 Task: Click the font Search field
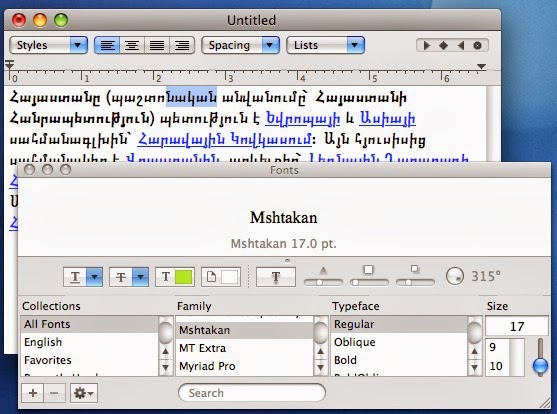[252, 393]
